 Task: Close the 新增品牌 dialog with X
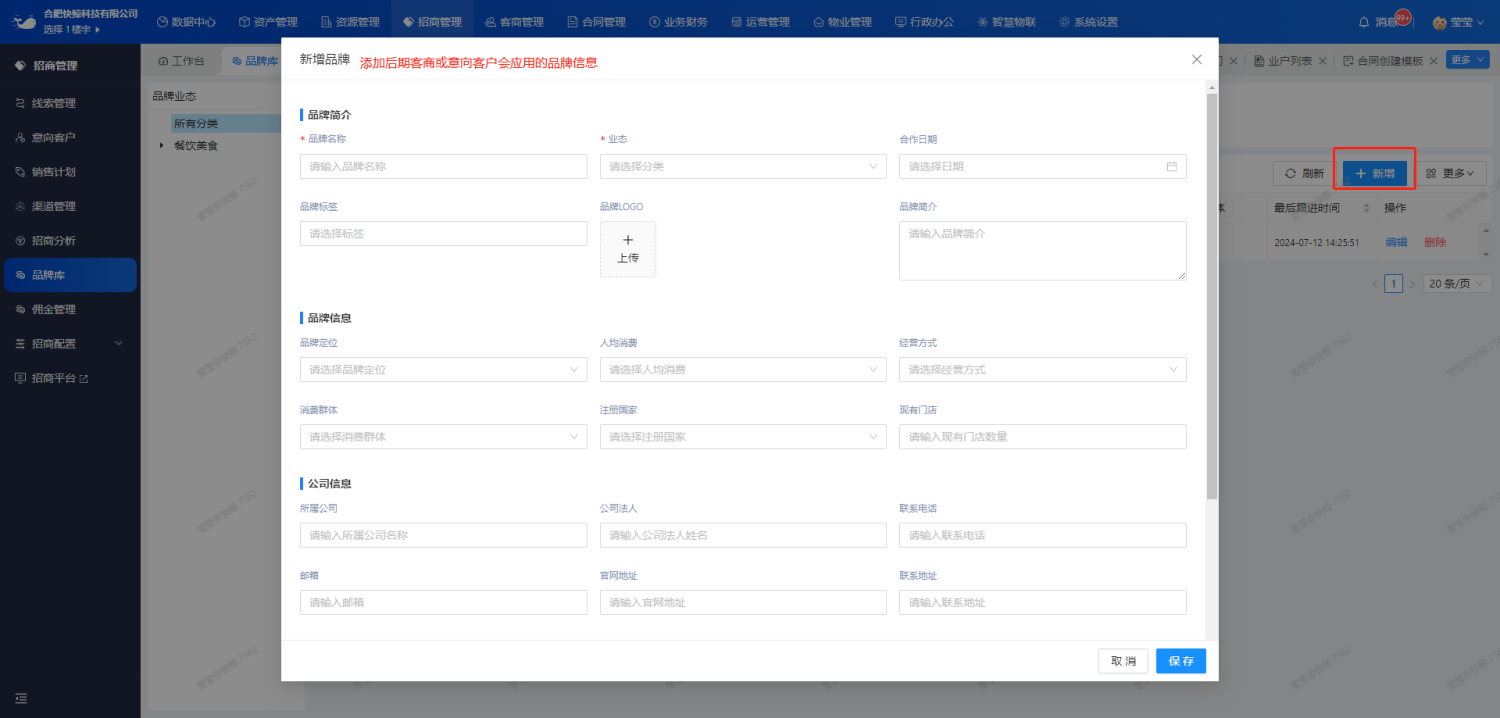click(x=1196, y=60)
